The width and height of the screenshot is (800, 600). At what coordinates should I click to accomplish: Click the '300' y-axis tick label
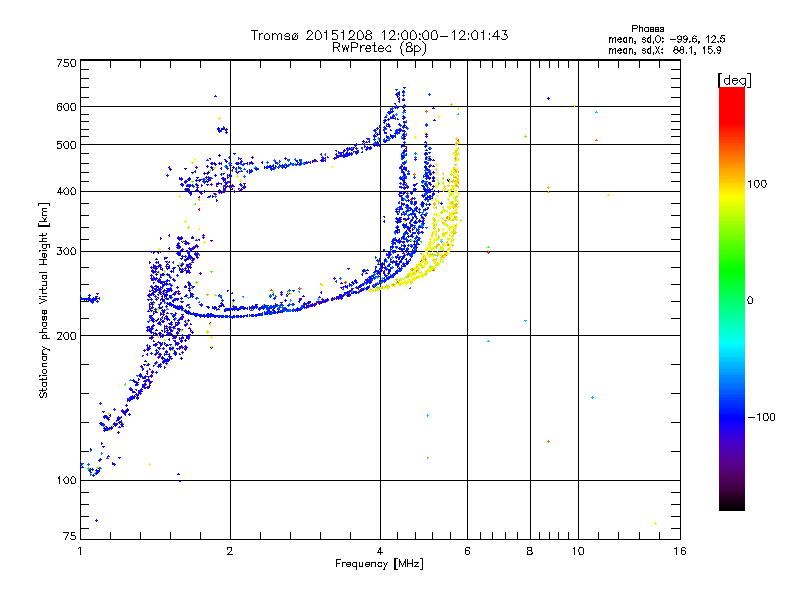(66, 252)
